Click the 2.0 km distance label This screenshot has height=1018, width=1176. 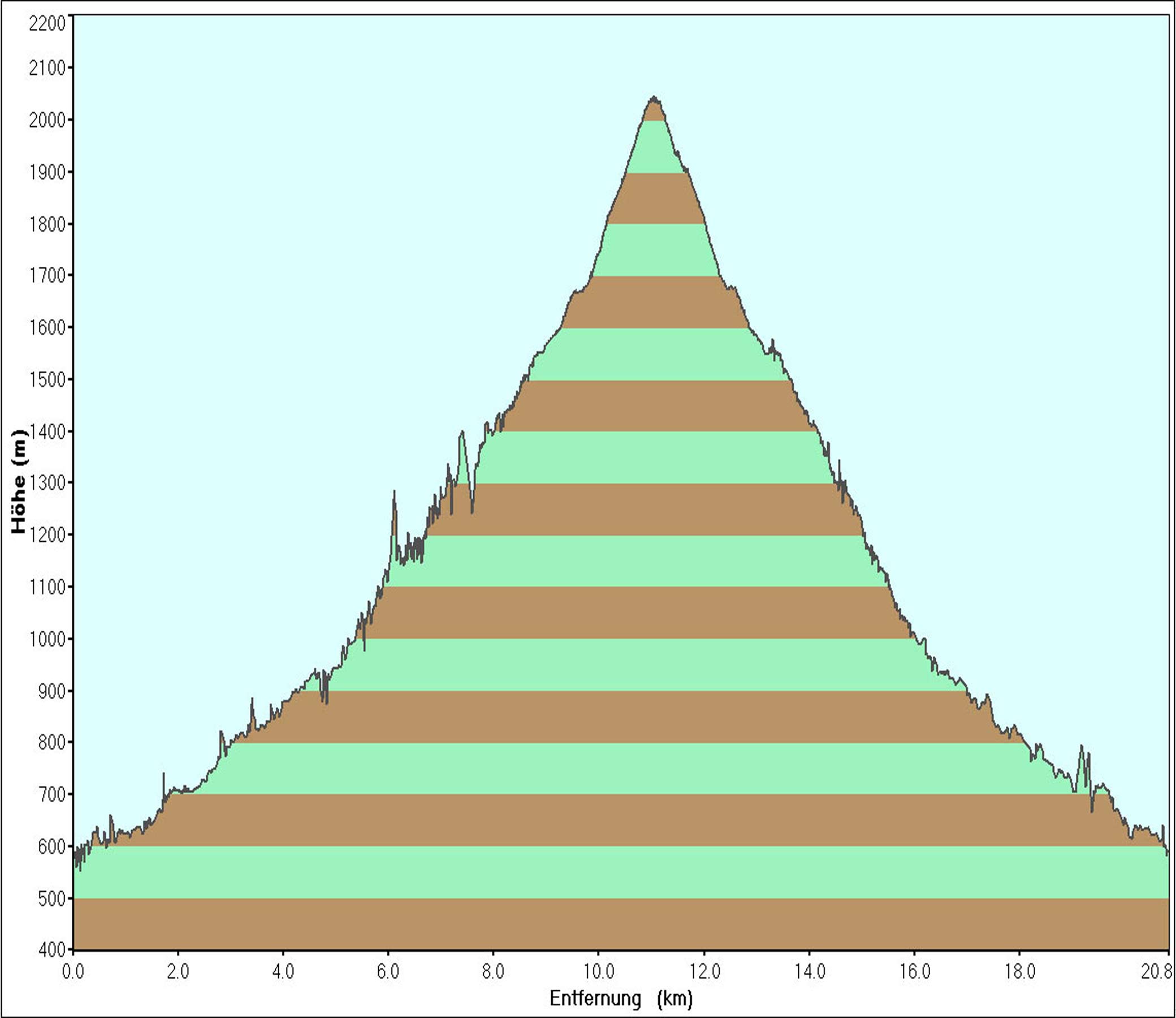pyautogui.click(x=178, y=972)
